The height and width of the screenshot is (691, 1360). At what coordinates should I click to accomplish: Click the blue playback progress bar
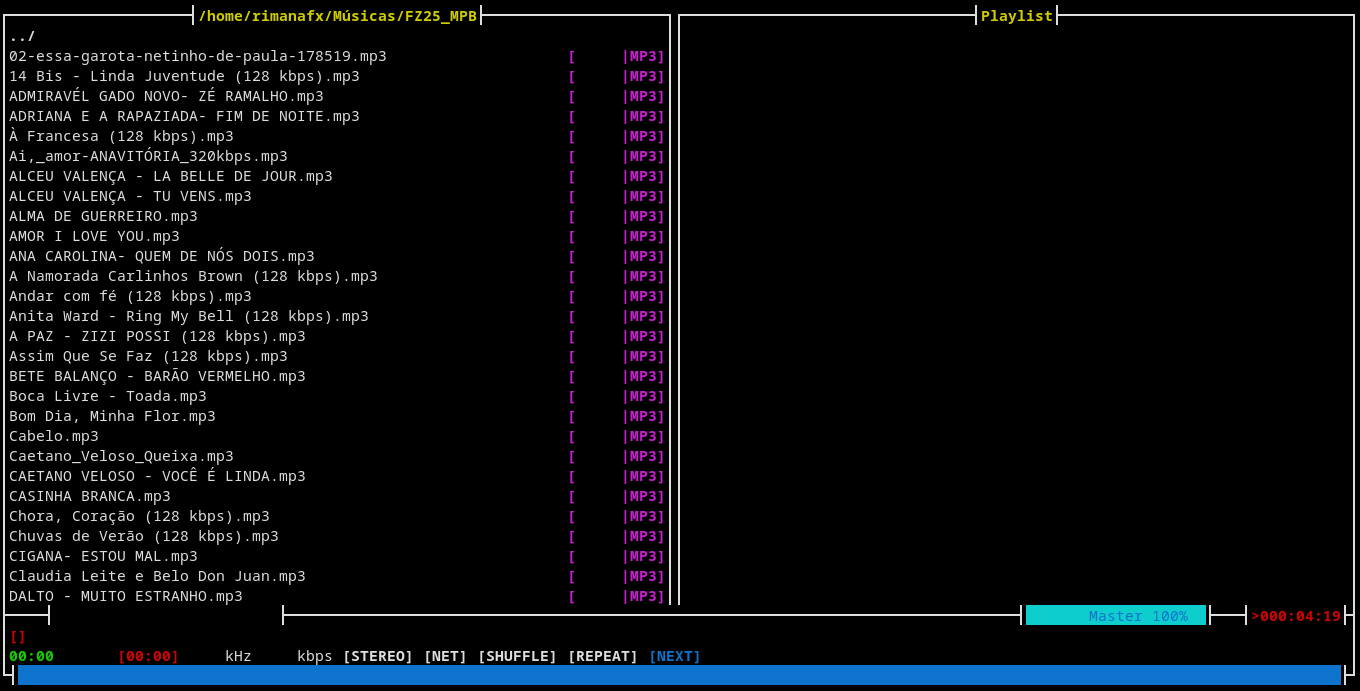point(679,675)
